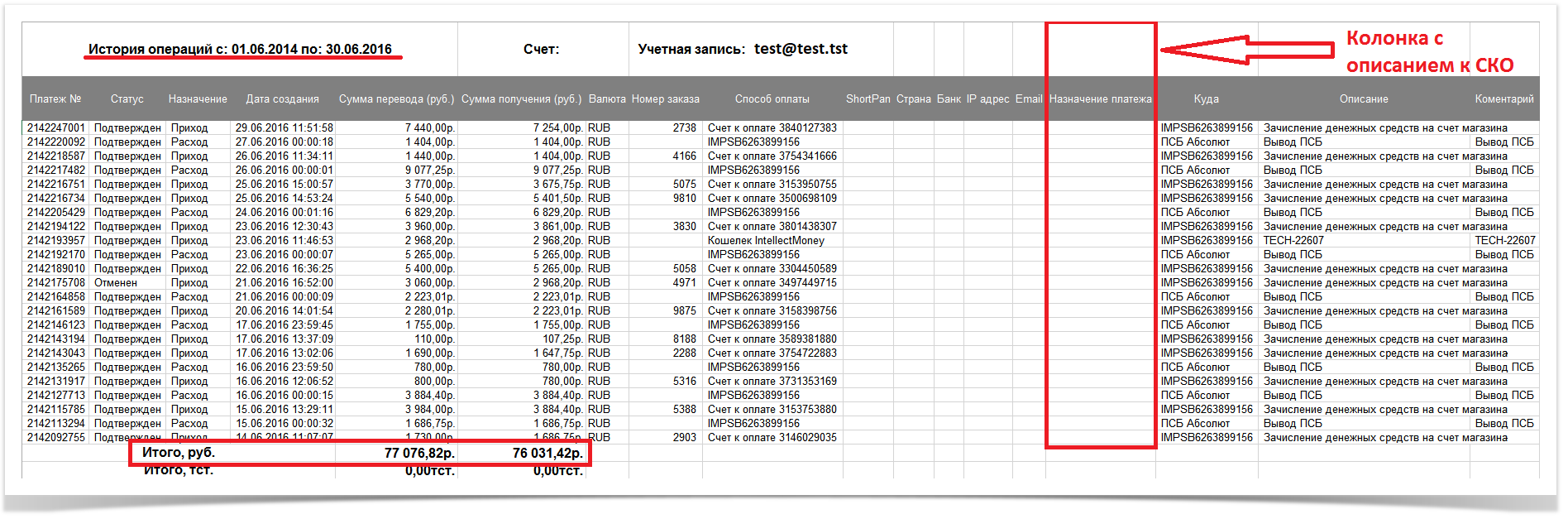Image resolution: width=1568 pixels, height=519 pixels.
Task: Click the "Платеж №" column header
Action: pyautogui.click(x=55, y=99)
